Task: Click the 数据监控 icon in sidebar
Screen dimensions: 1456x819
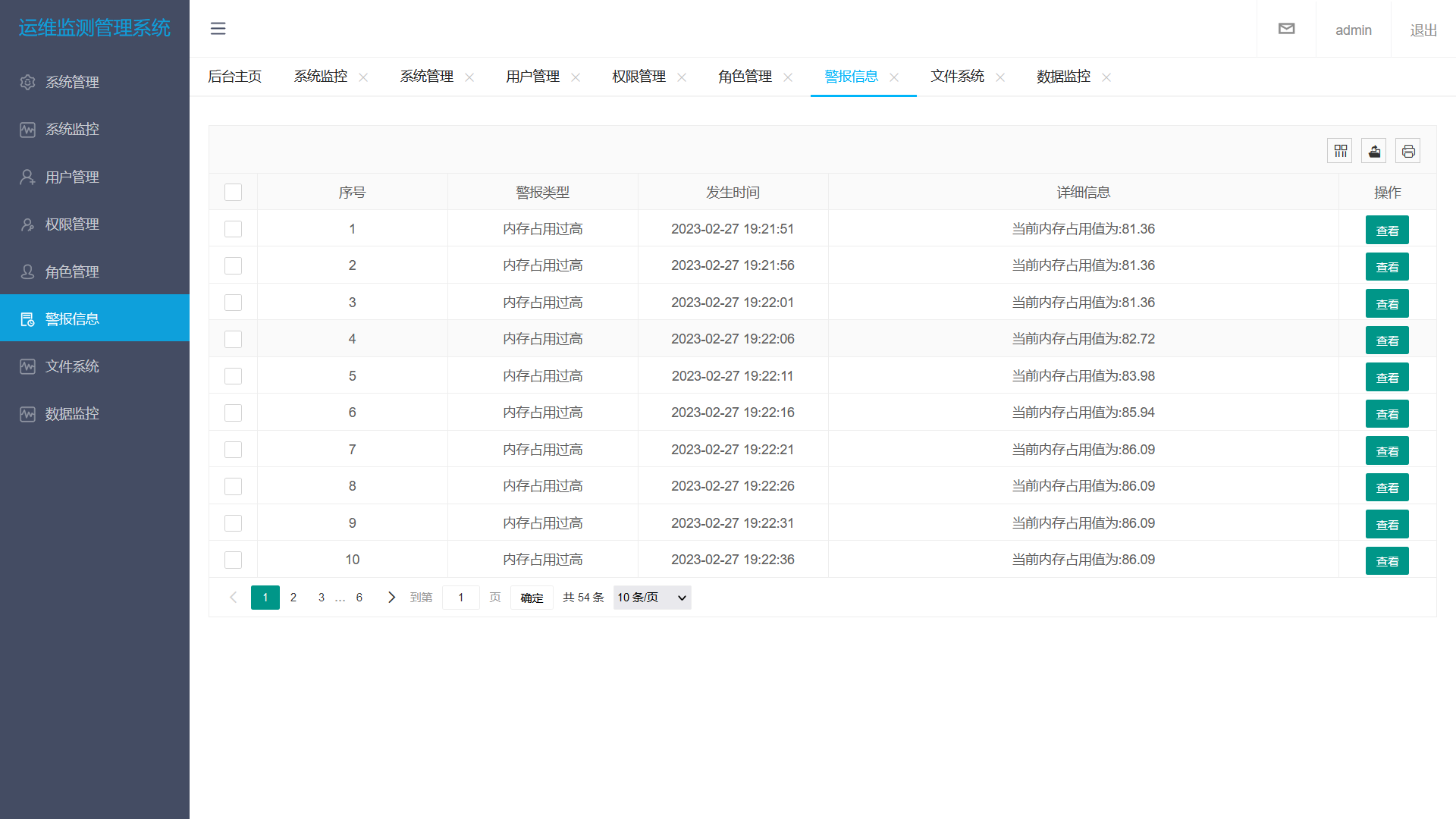Action: (x=28, y=414)
